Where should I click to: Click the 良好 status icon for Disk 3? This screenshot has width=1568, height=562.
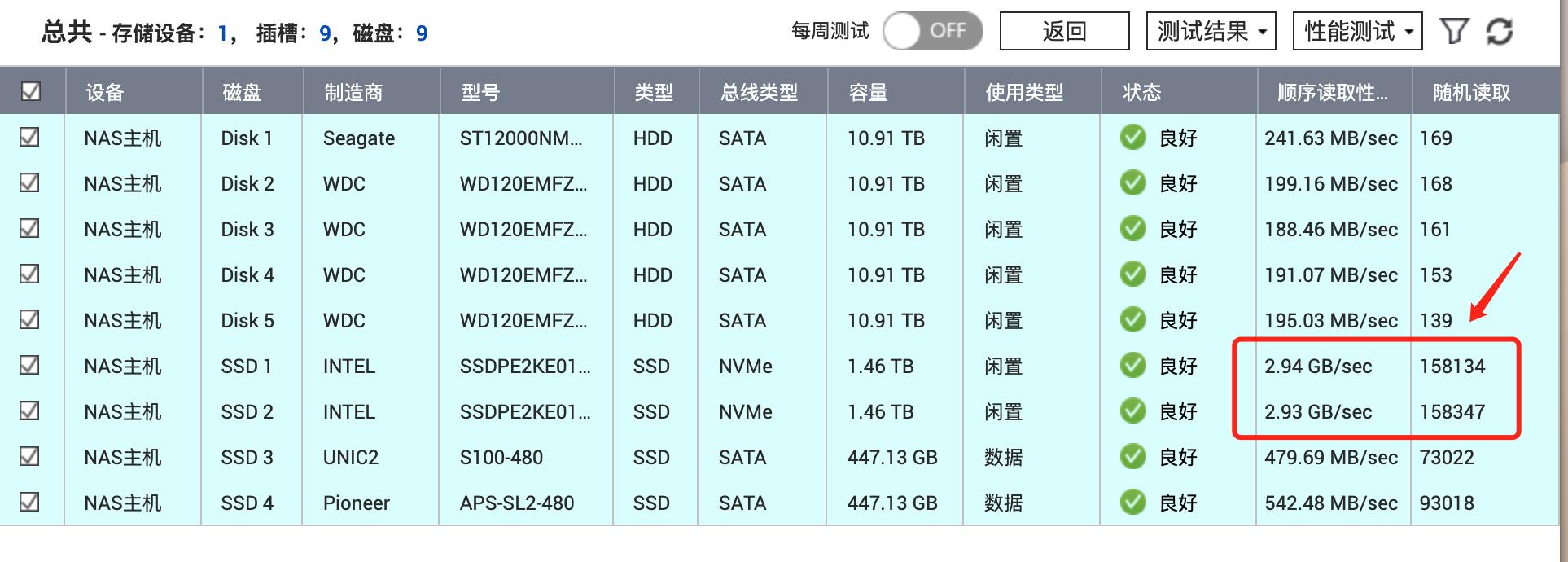[x=1132, y=229]
